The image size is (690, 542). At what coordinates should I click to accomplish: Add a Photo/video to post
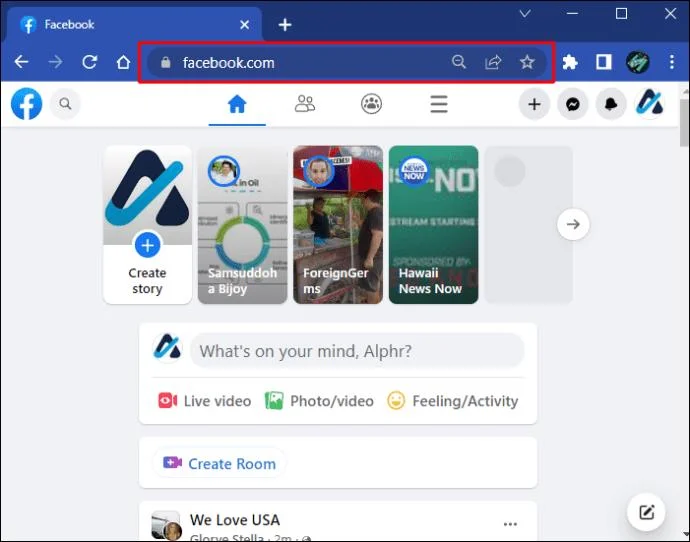pos(319,401)
